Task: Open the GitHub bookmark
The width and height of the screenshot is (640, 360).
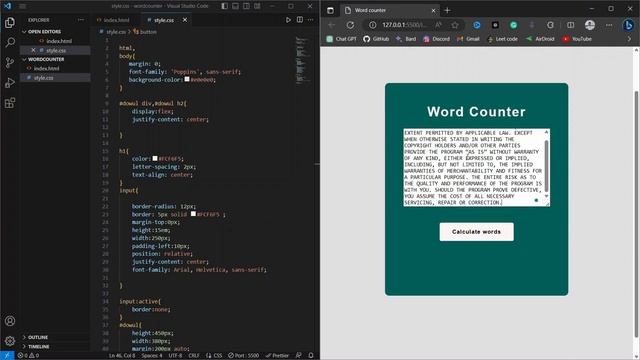Action: click(x=376, y=39)
